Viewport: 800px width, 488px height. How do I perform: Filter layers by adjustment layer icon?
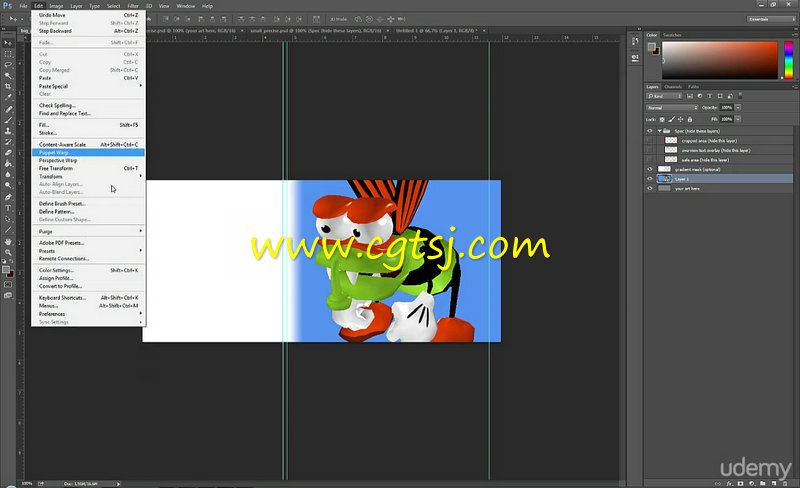699,96
